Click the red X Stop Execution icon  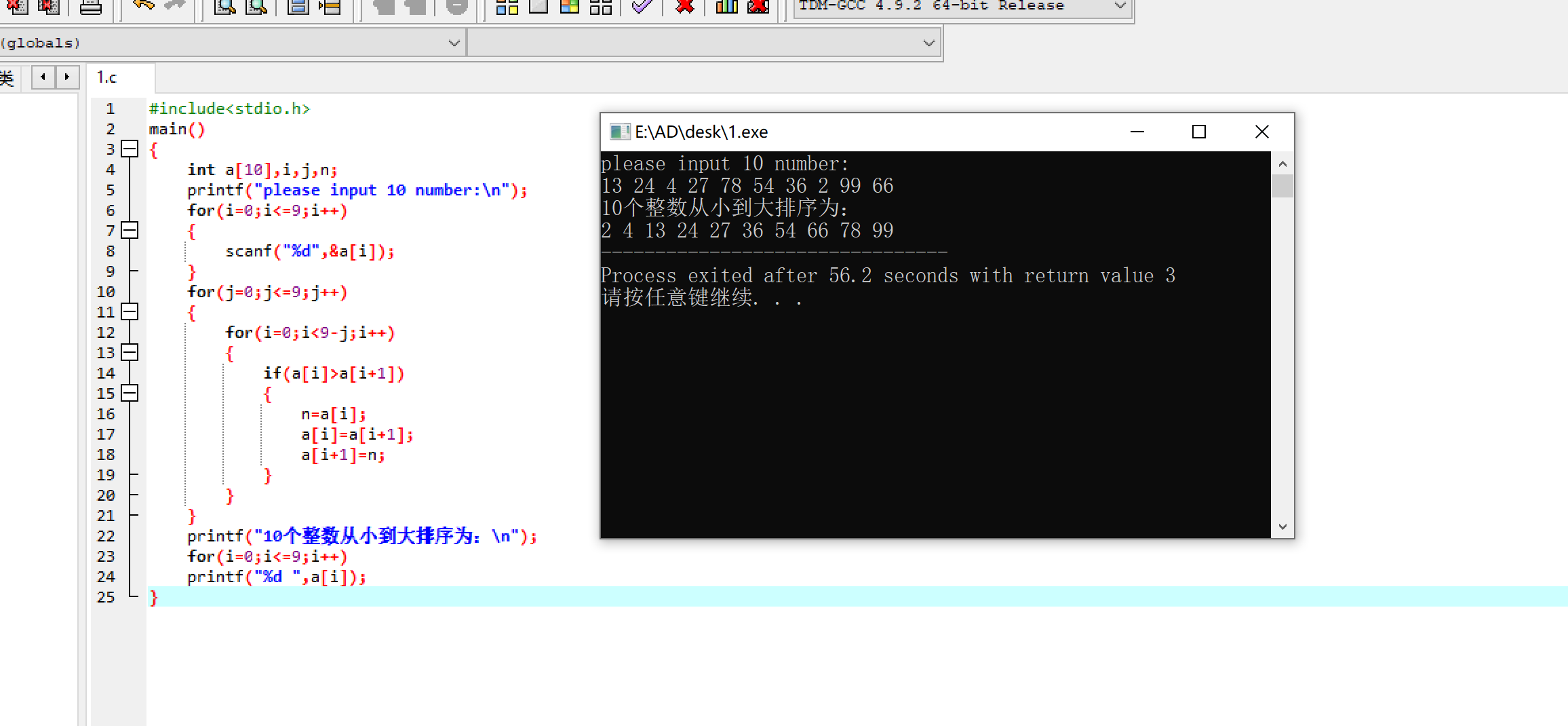click(x=685, y=7)
